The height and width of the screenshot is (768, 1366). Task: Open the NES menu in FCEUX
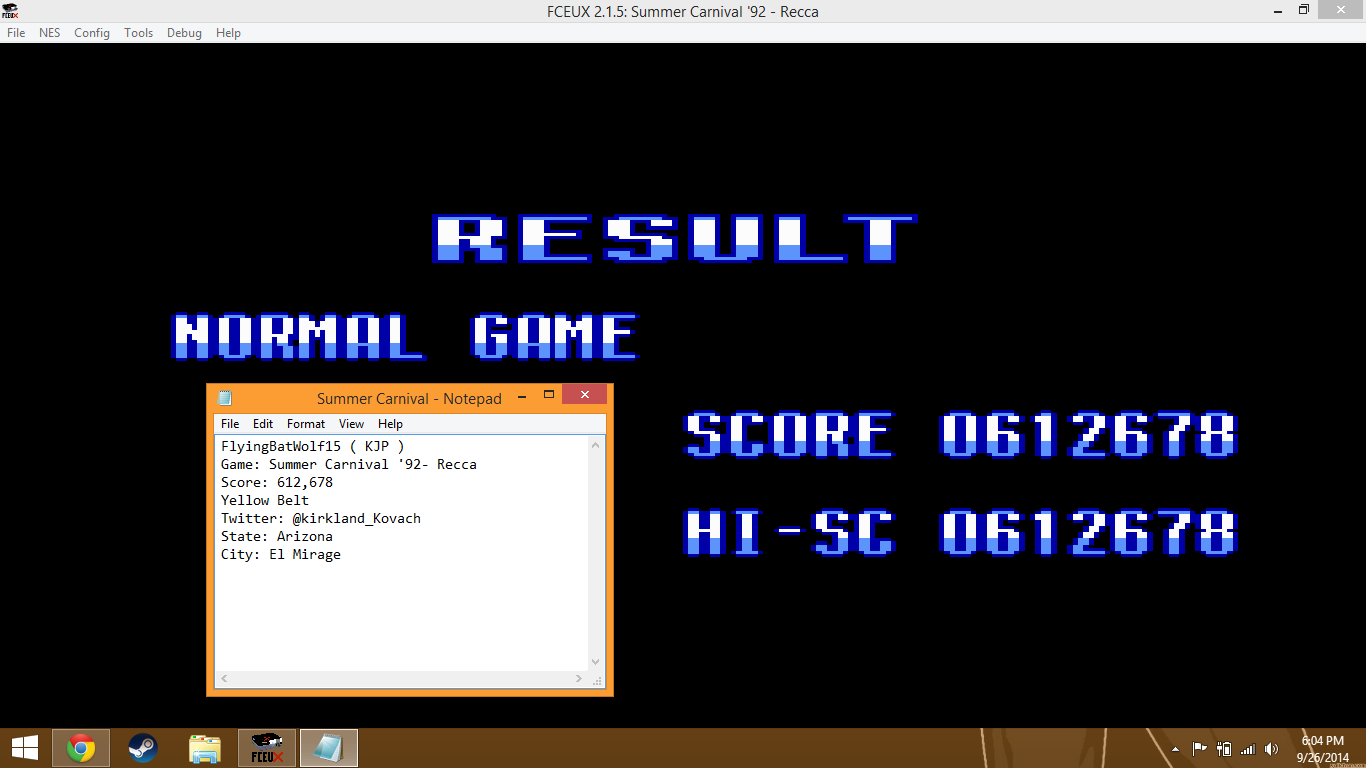pyautogui.click(x=49, y=33)
